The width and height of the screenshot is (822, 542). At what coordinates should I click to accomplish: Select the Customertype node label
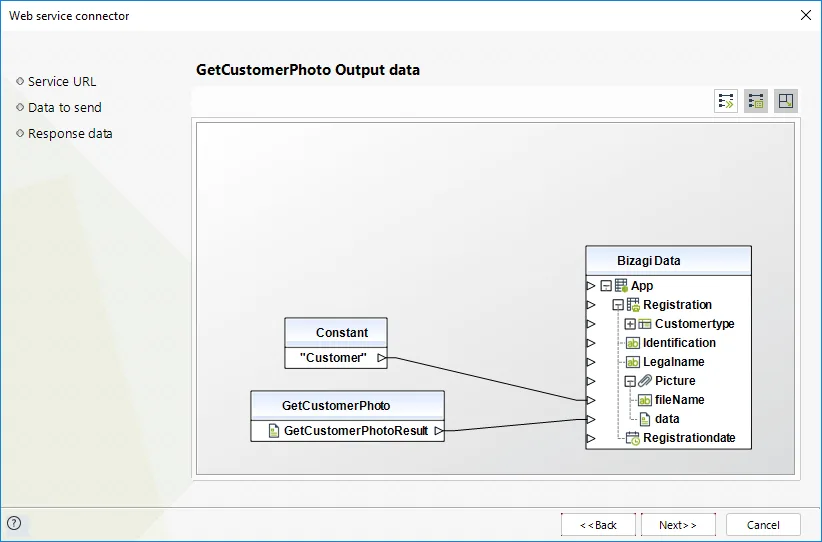point(695,324)
